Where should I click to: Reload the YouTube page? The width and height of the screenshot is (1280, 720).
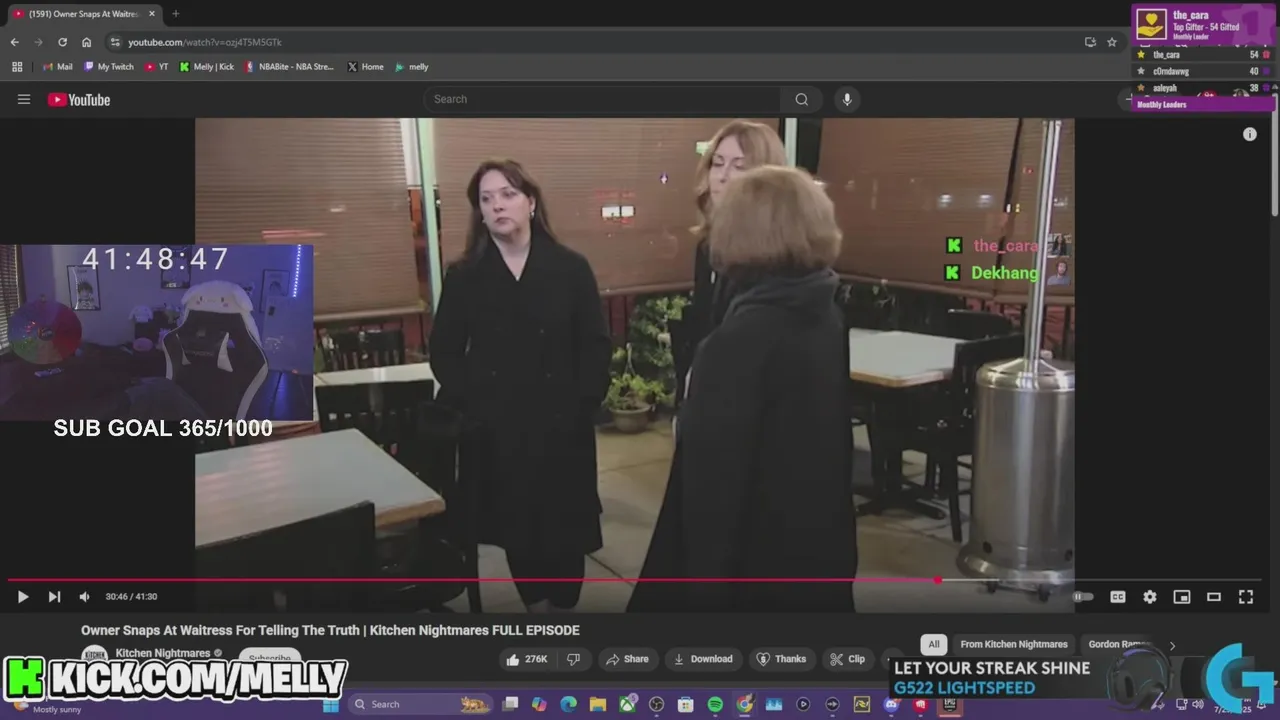coord(62,42)
